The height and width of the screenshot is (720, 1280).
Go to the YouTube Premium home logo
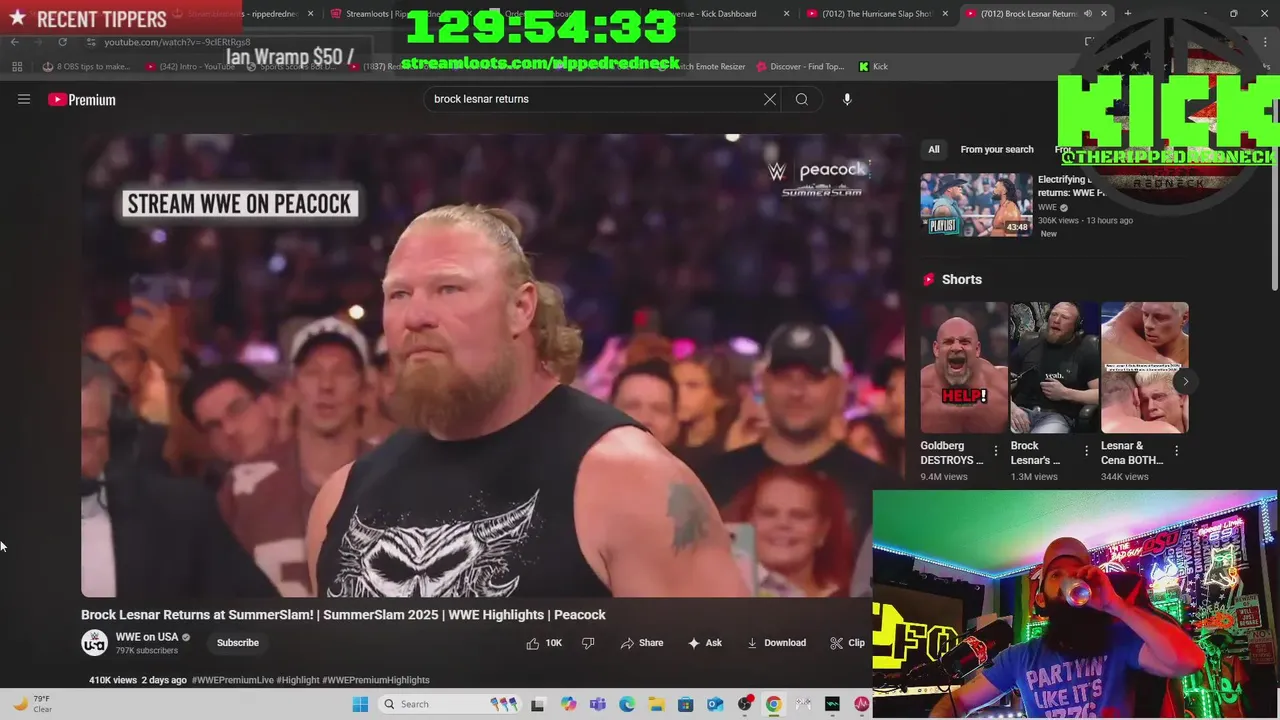82,99
